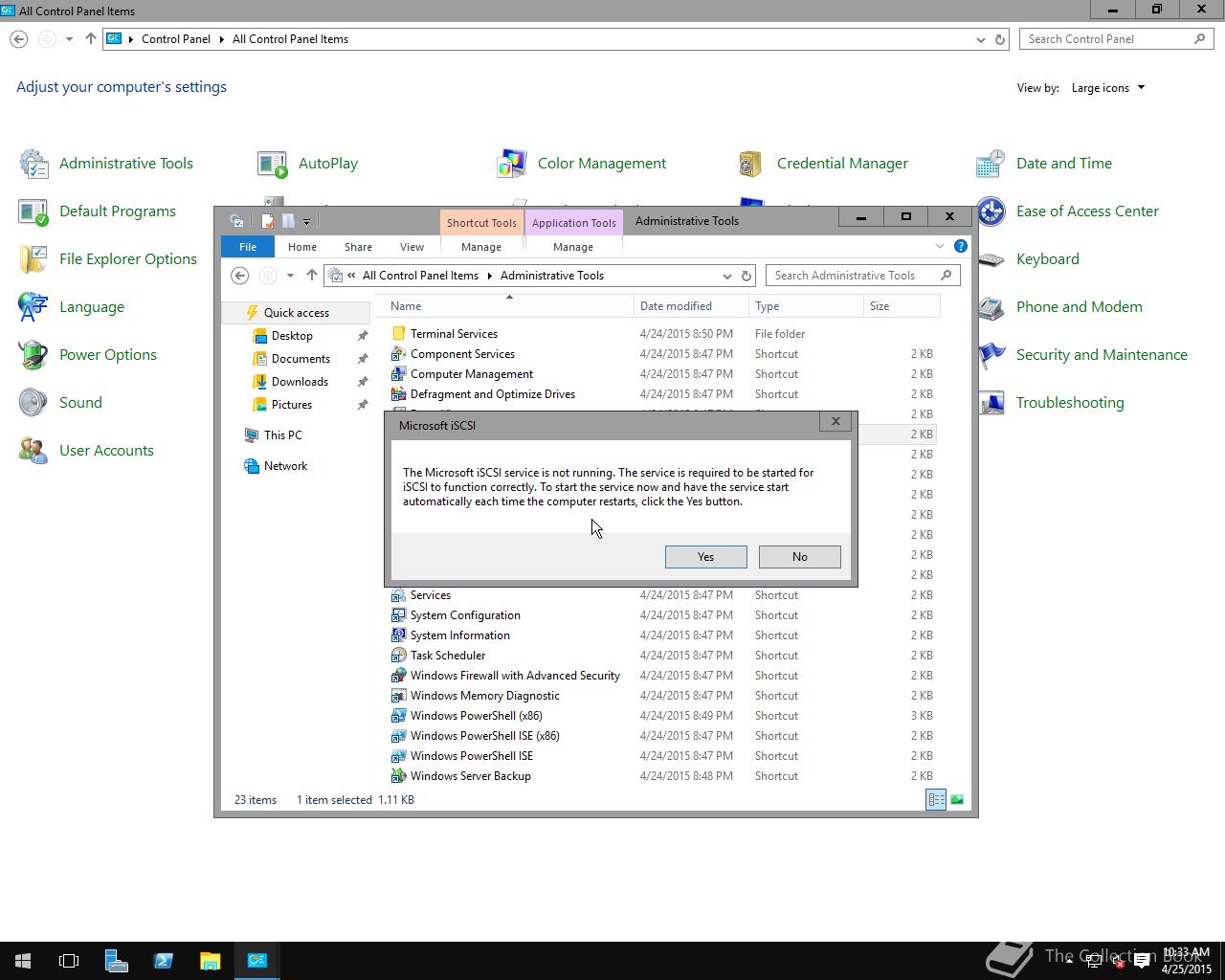Open recent locations dropdown in Administrative Tools
The height and width of the screenshot is (980, 1225).
click(x=290, y=276)
